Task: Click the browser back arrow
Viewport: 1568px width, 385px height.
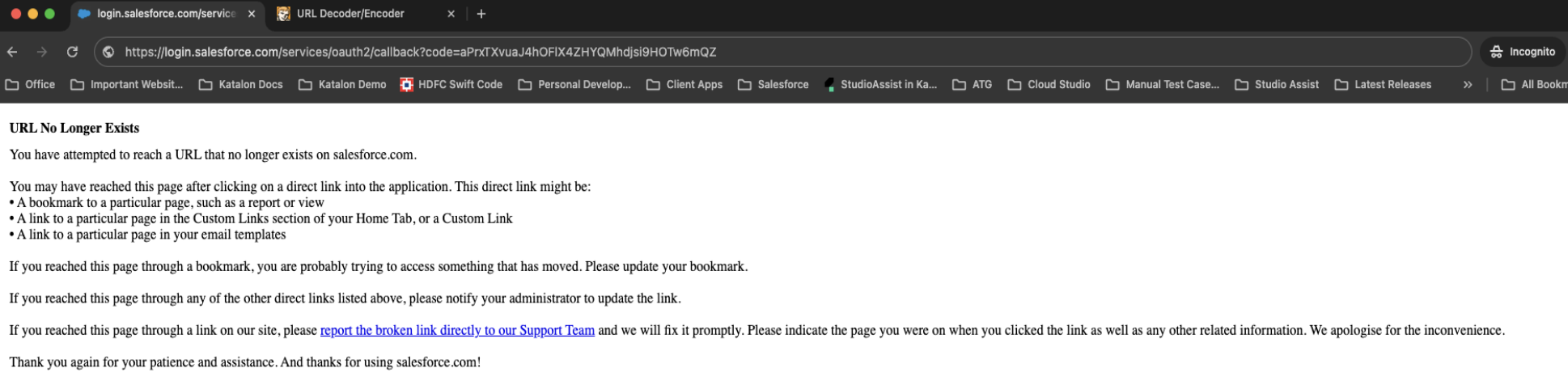Action: 12,52
